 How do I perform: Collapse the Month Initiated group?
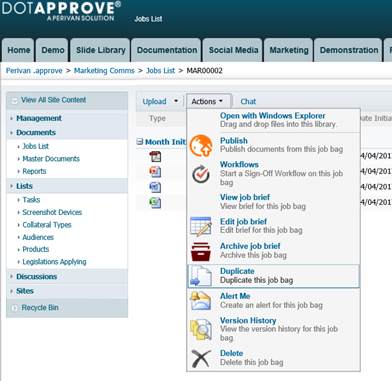(x=140, y=142)
